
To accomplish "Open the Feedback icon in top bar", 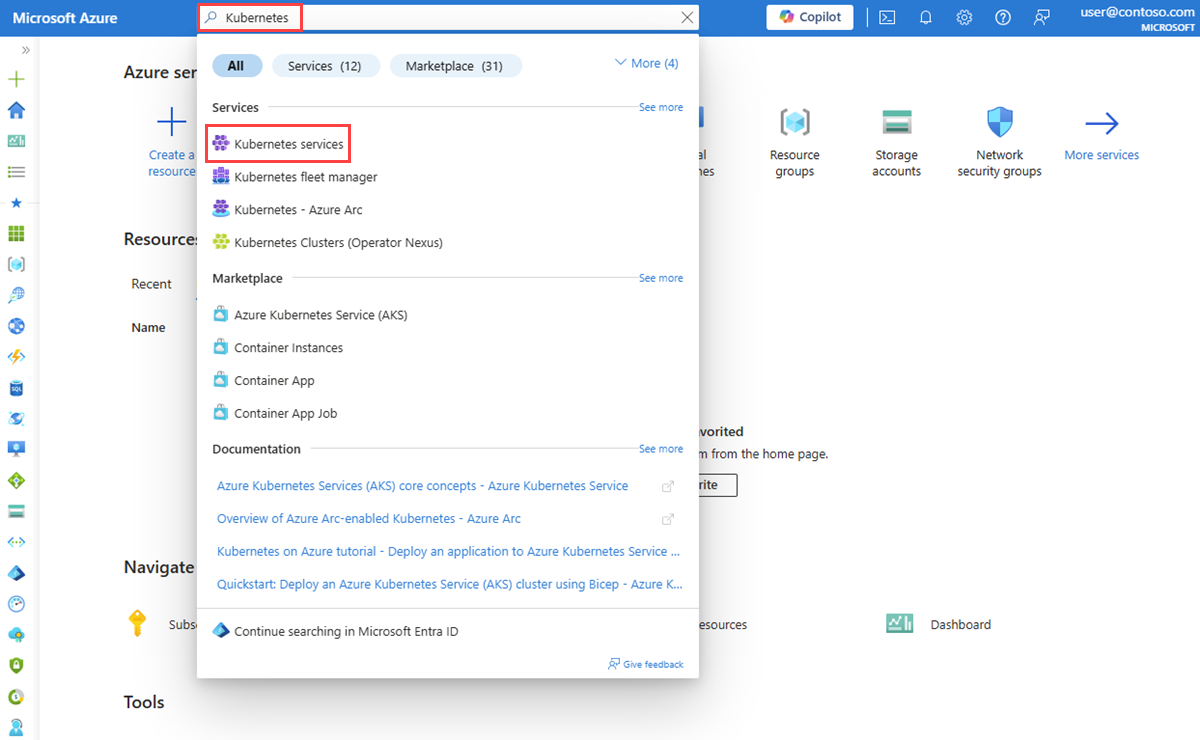I will point(1042,18).
